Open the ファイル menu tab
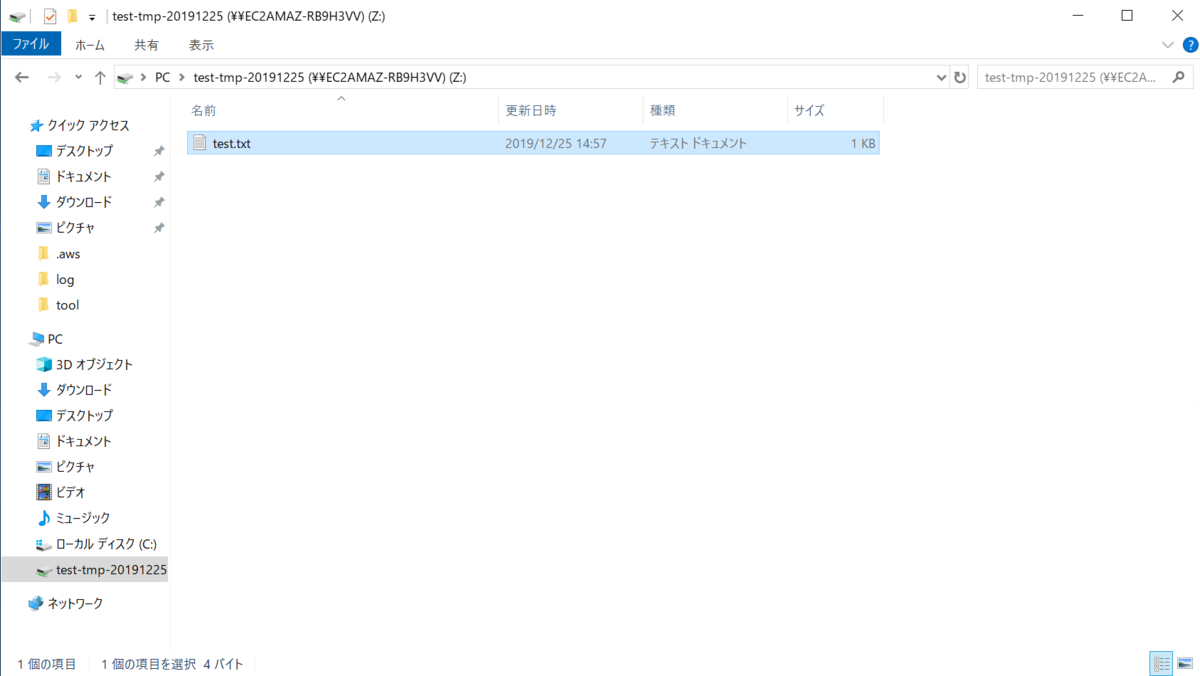The height and width of the screenshot is (676, 1200). tap(31, 44)
